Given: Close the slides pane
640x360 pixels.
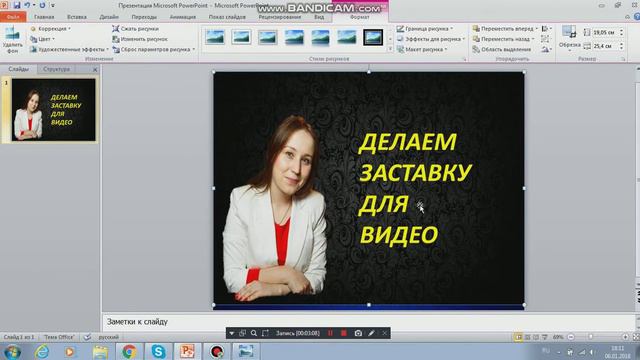Looking at the screenshot, I should (x=95, y=69).
